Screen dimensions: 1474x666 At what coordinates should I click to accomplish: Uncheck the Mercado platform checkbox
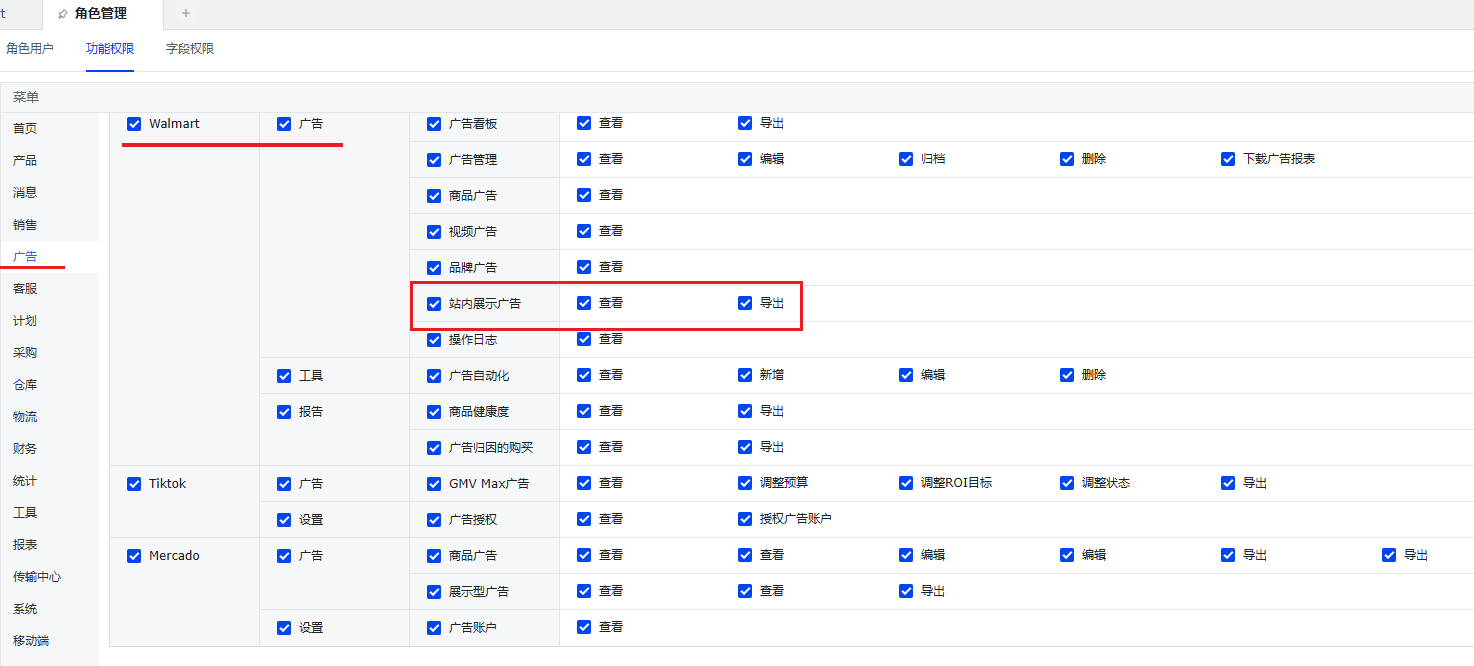pos(134,556)
